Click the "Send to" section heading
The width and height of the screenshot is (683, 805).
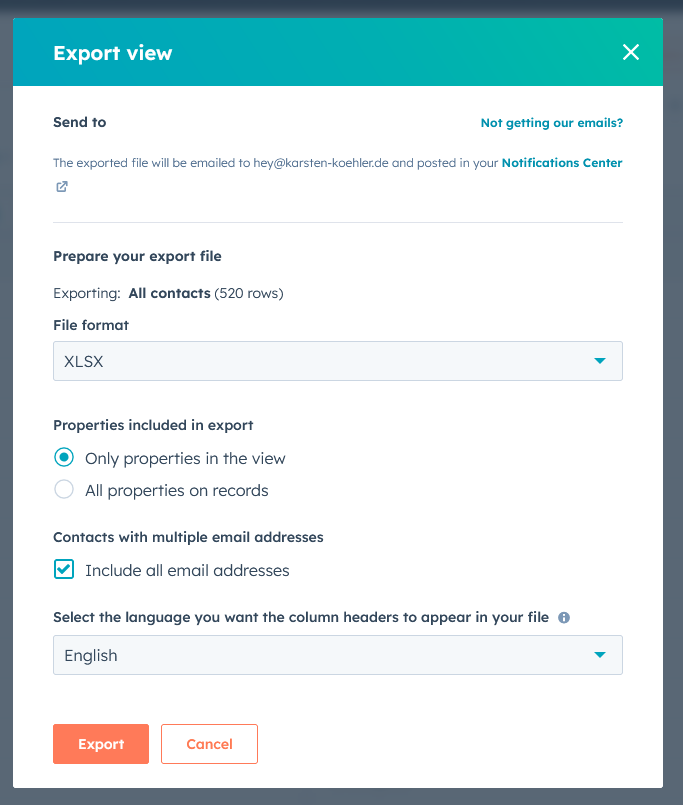[79, 122]
